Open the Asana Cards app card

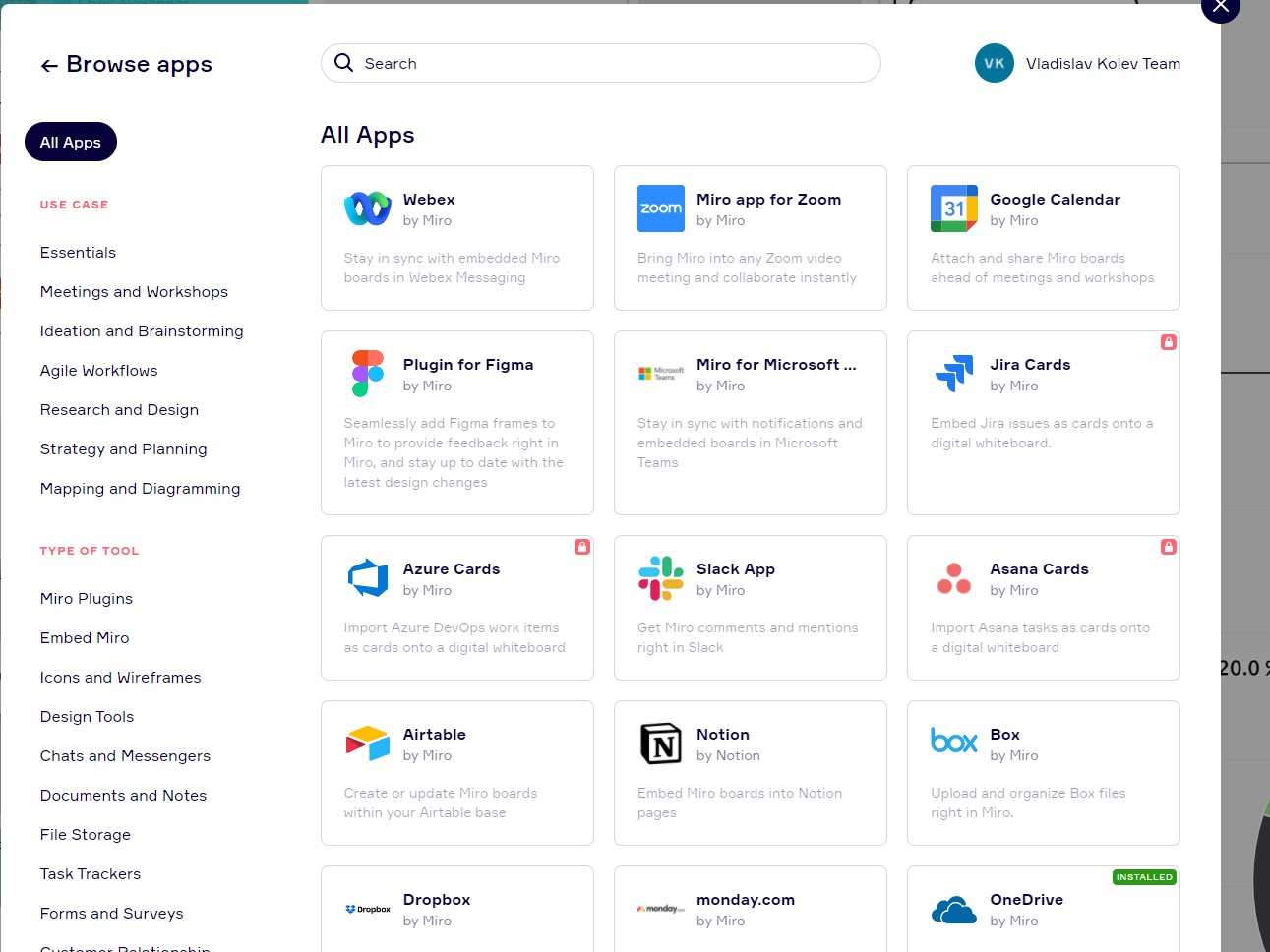click(x=1043, y=608)
